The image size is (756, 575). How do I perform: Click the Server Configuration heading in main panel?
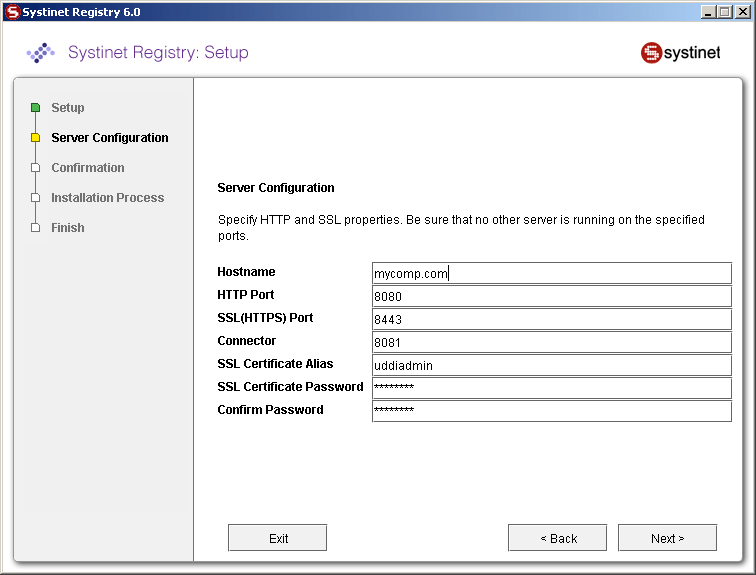point(275,187)
